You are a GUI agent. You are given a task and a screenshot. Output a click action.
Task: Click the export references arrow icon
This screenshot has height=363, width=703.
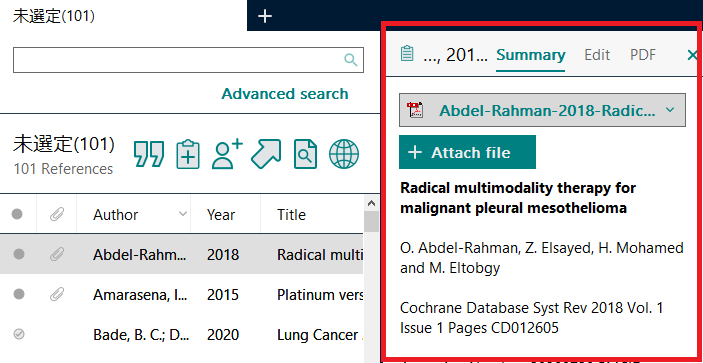click(266, 154)
